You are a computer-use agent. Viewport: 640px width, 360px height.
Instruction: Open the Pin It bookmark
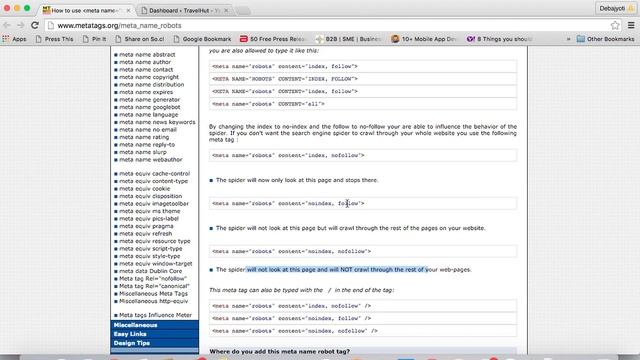pyautogui.click(x=94, y=39)
